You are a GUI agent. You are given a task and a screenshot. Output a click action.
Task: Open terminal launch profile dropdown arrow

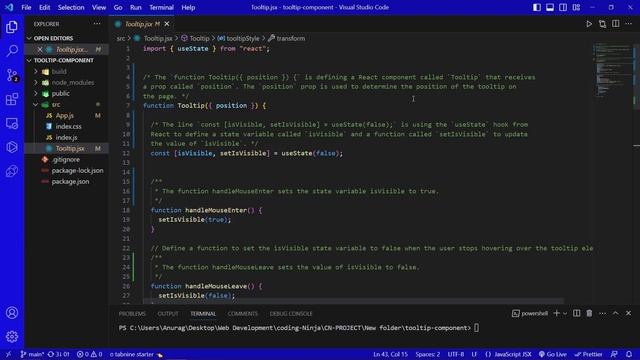coord(565,313)
